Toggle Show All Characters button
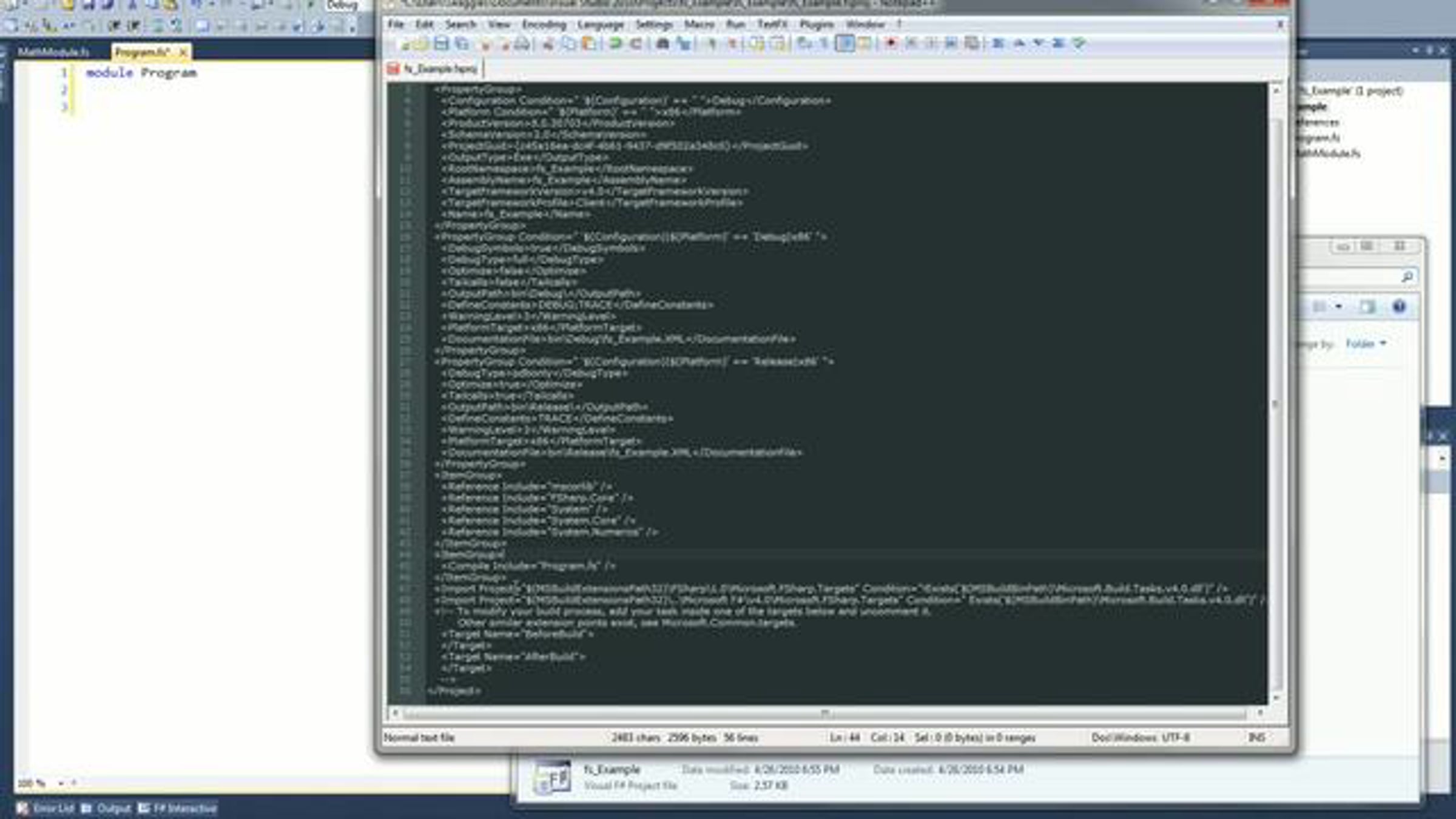 pos(824,44)
